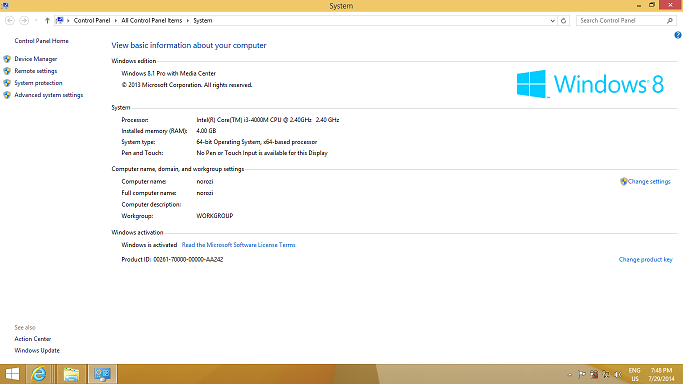Click shield icon beside System protection
Screen dimensions: 683x384
(x=7, y=83)
